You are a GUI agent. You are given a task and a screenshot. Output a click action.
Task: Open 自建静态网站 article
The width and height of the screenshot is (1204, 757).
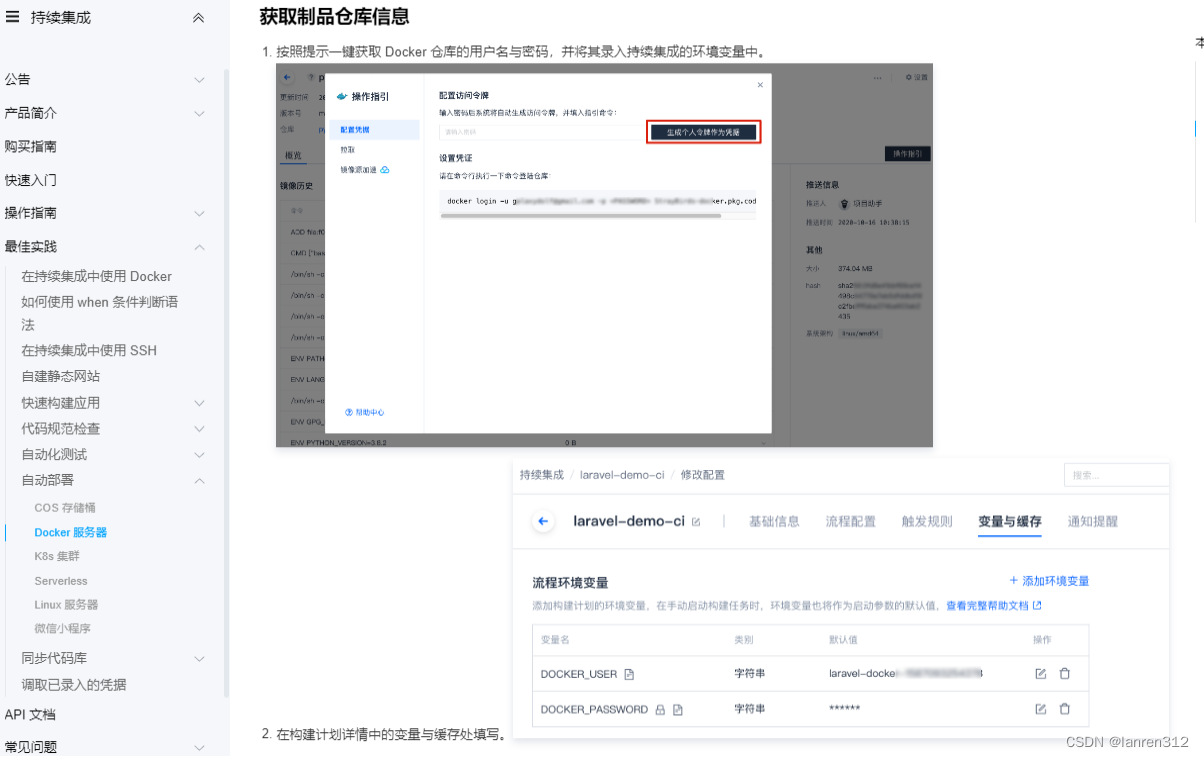[61, 376]
